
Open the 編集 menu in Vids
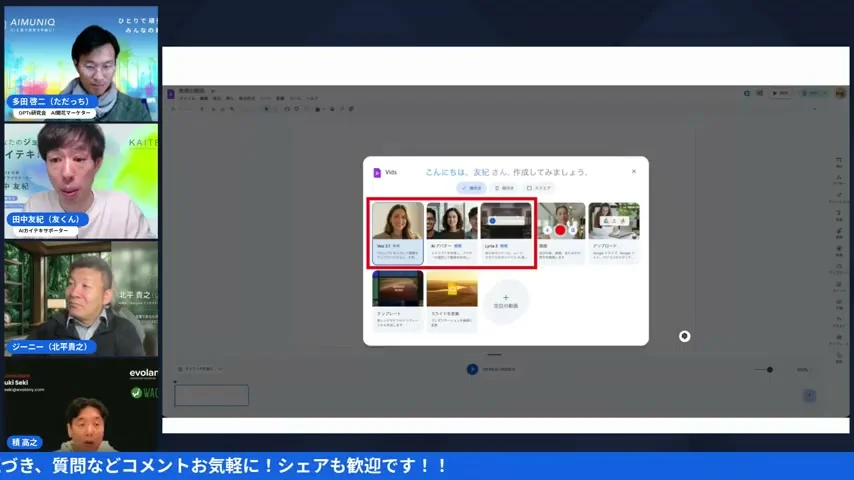tap(204, 99)
